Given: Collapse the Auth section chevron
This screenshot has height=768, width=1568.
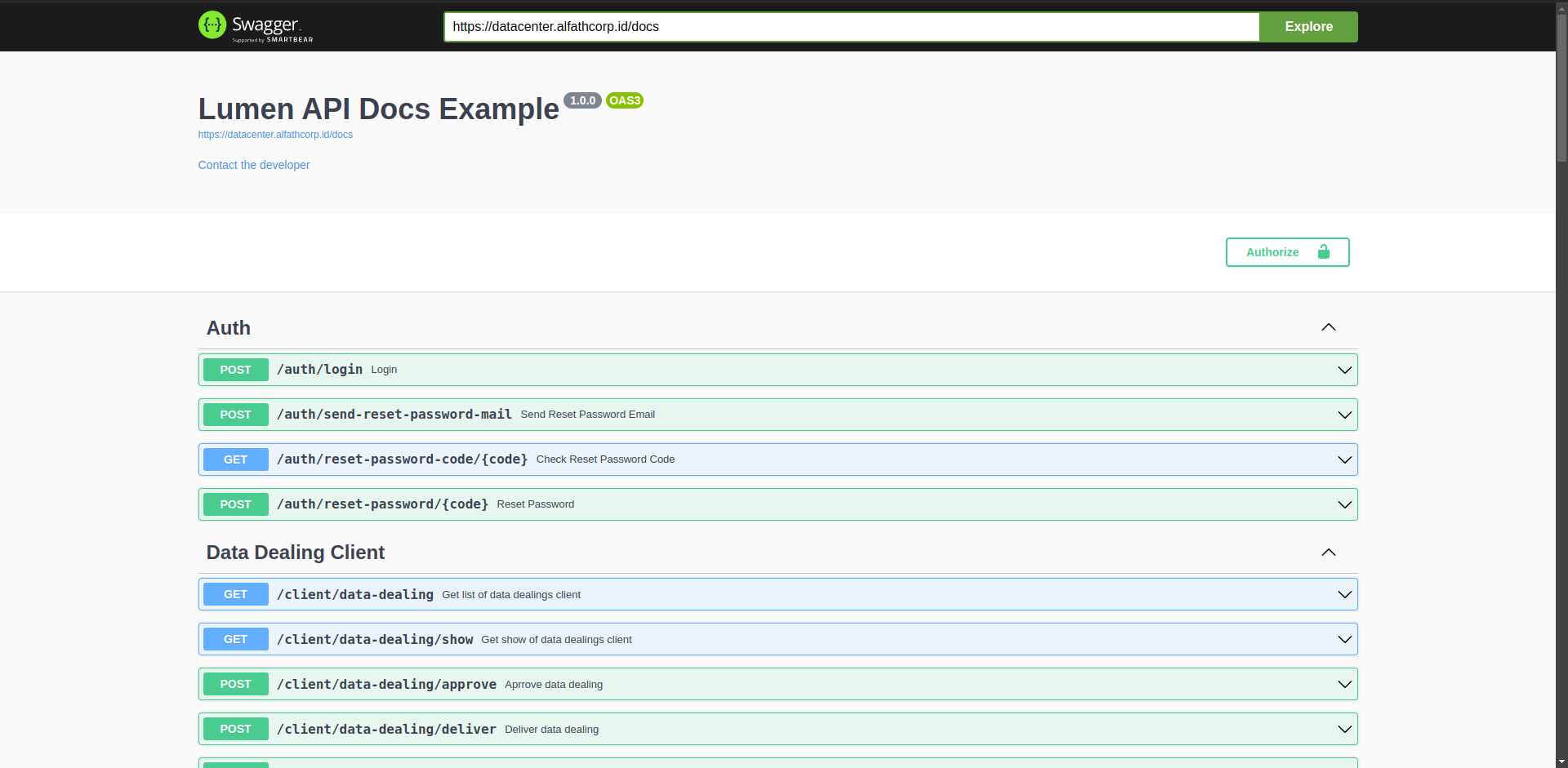Looking at the screenshot, I should click(1329, 327).
